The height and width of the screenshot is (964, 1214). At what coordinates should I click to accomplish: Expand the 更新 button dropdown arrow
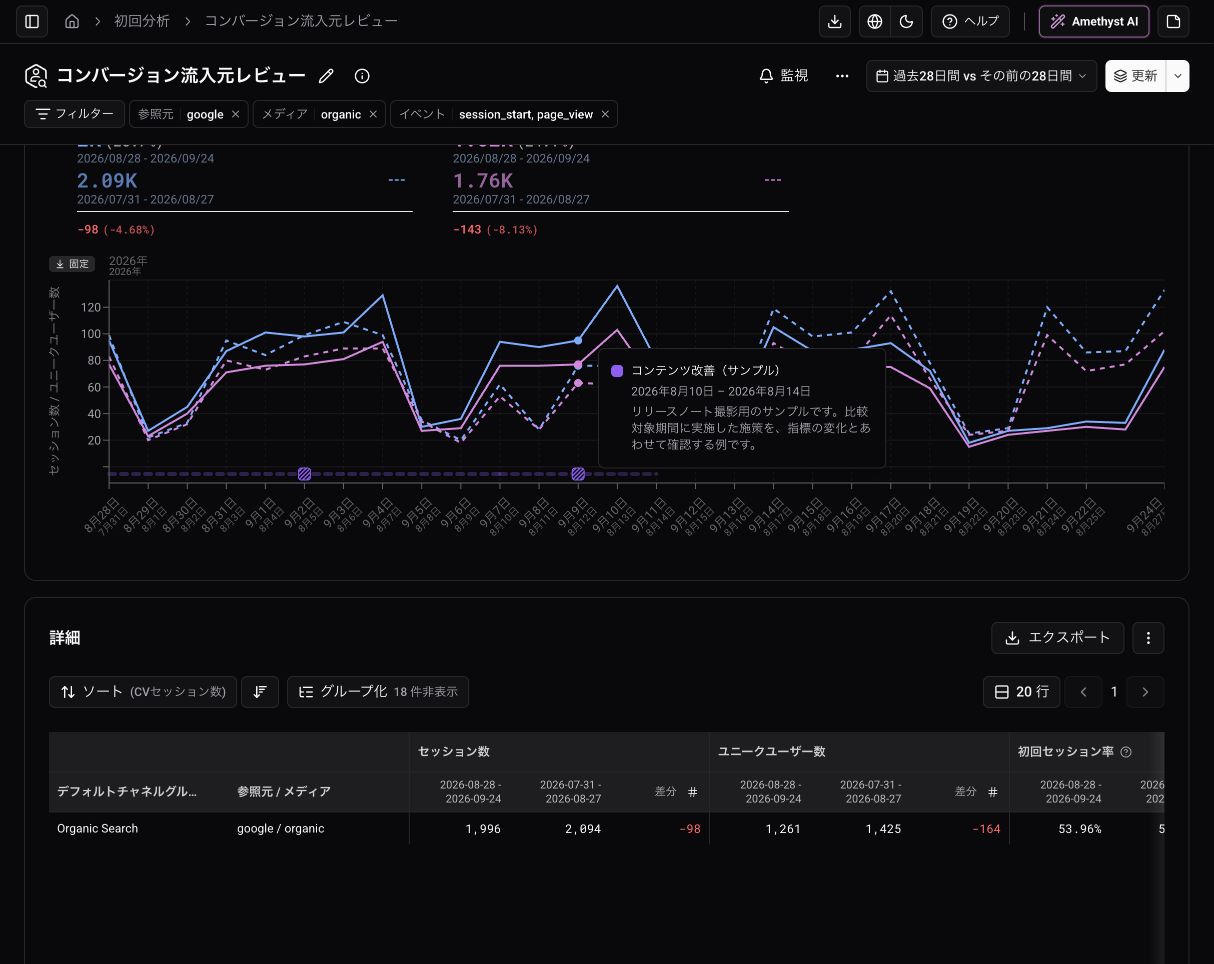pyautogui.click(x=1178, y=76)
